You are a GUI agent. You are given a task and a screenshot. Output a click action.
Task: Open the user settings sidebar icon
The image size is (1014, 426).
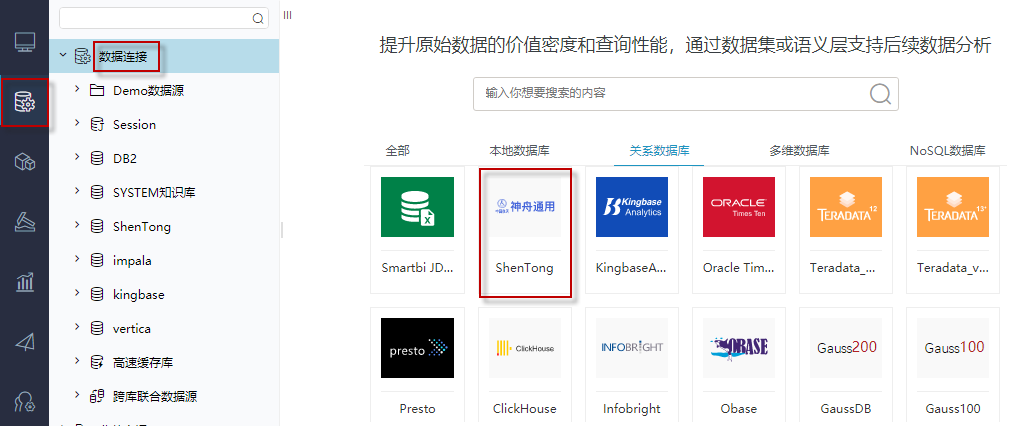coord(25,401)
